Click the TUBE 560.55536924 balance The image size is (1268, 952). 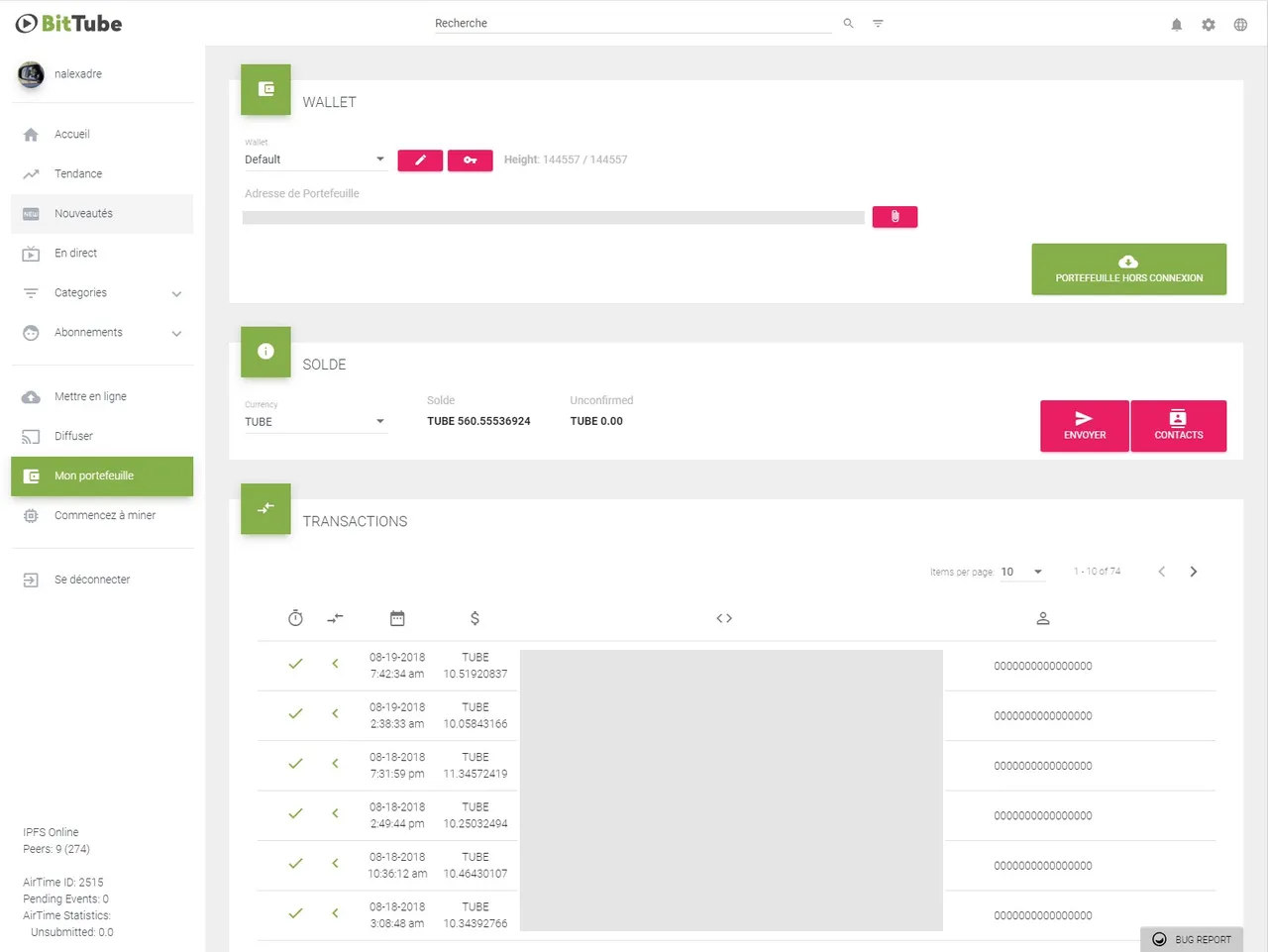pyautogui.click(x=478, y=421)
